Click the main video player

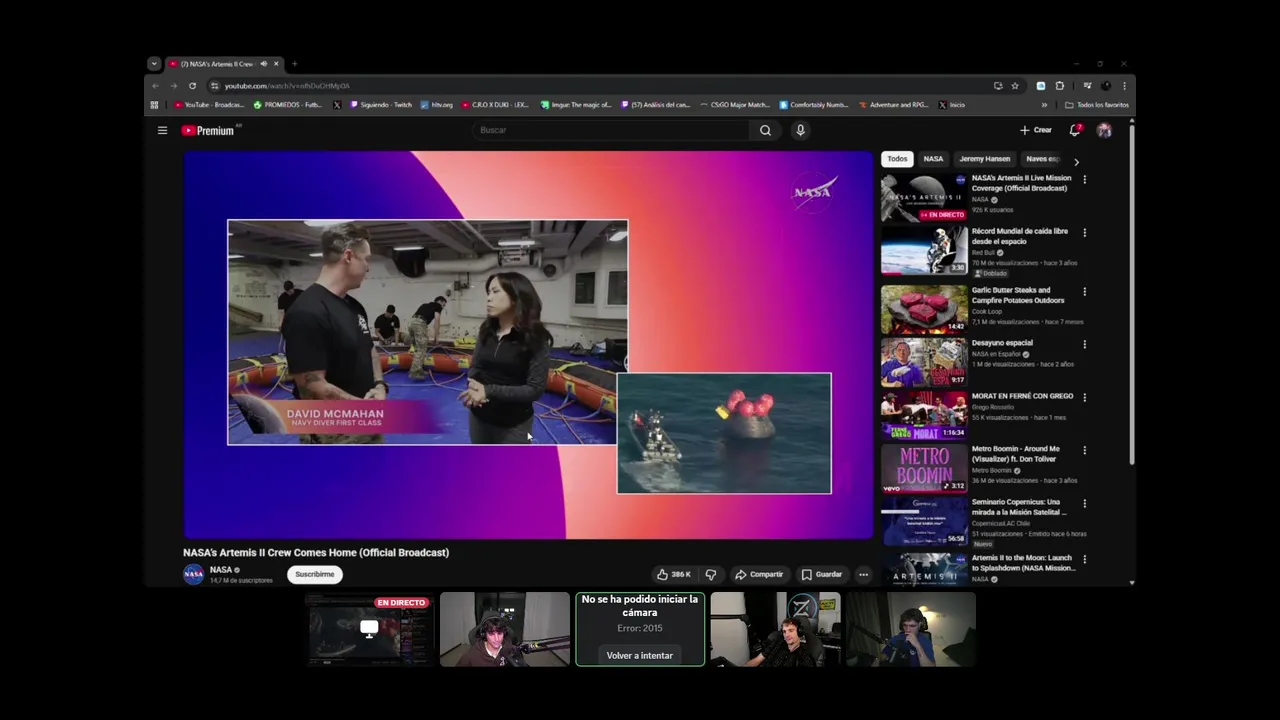(x=528, y=345)
